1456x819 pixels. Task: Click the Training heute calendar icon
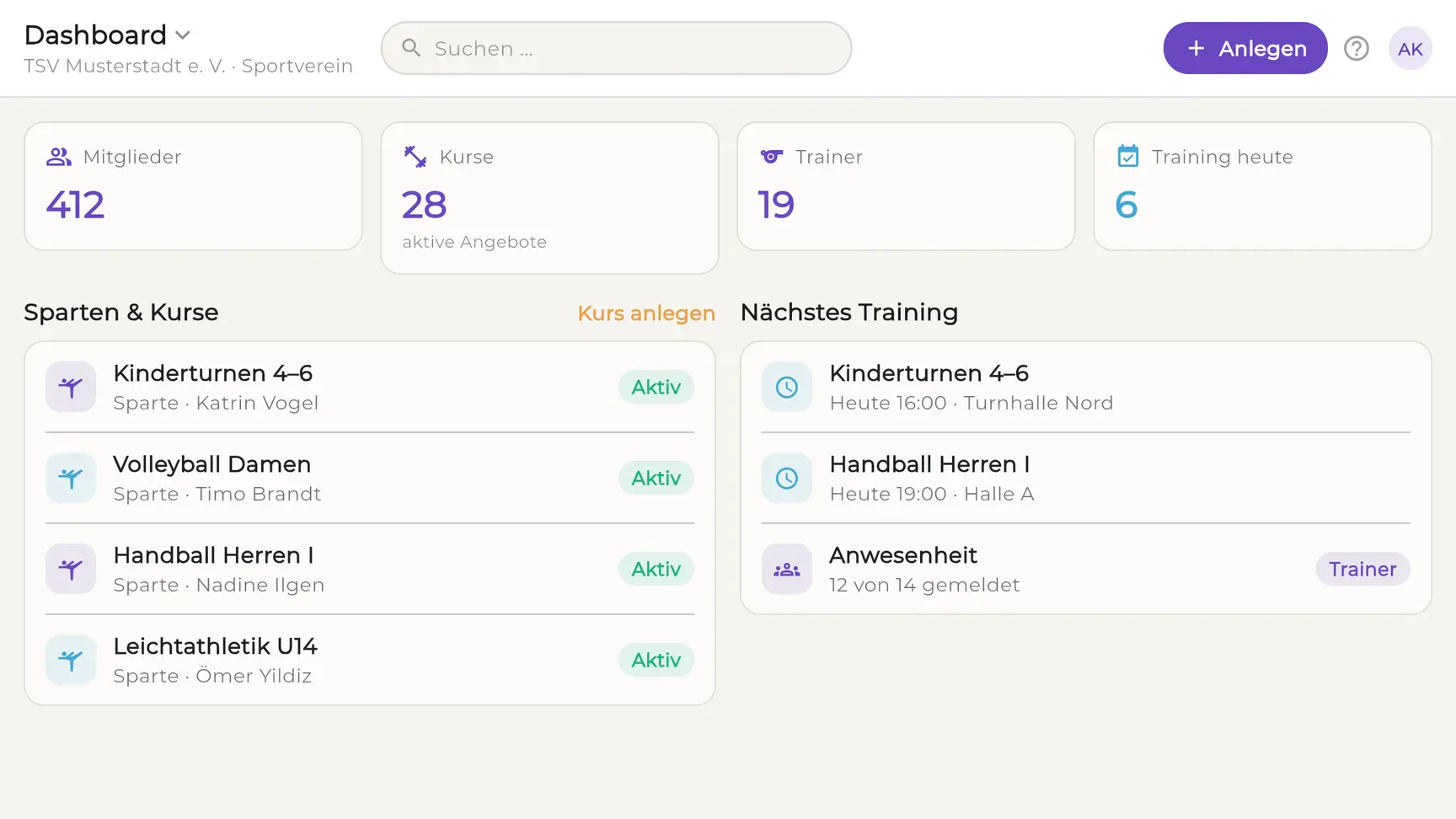1127,157
